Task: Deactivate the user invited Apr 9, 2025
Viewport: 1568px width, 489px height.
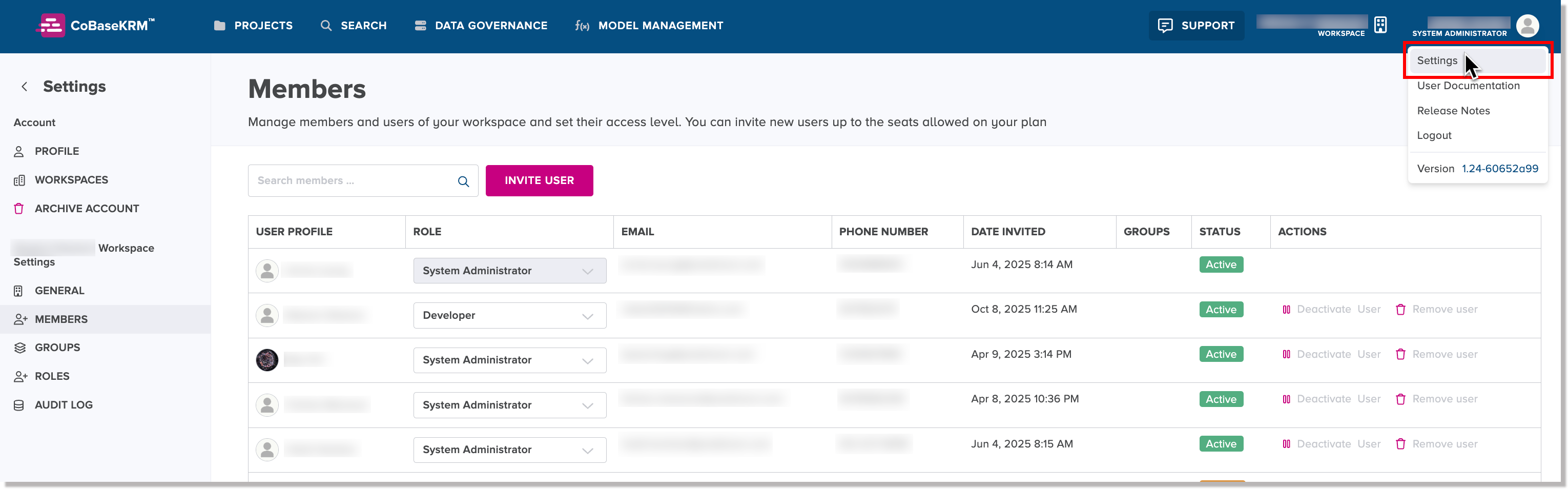Action: click(1331, 354)
